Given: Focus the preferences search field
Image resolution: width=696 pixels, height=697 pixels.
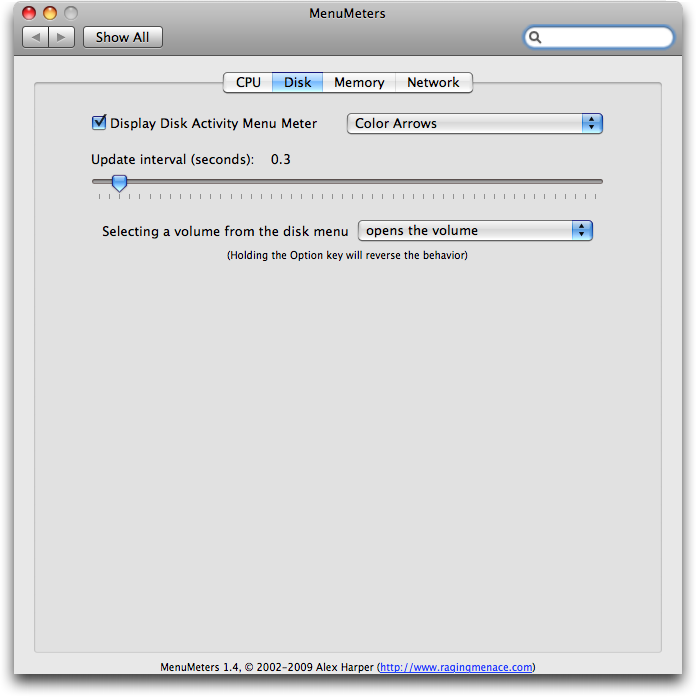Looking at the screenshot, I should [599, 37].
